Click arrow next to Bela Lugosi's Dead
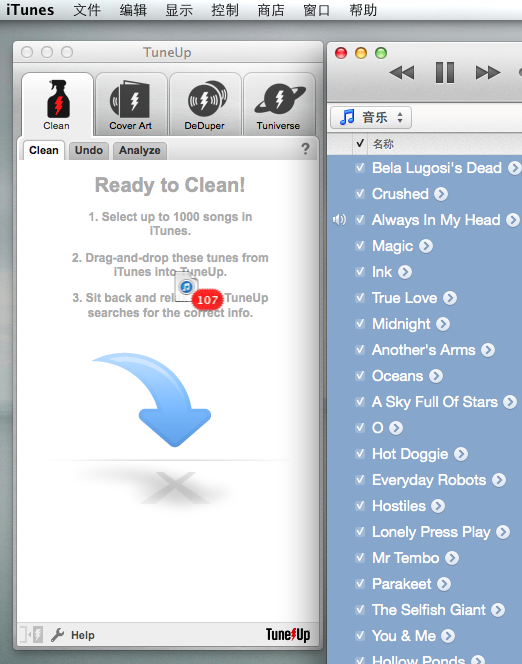522x664 pixels. 514,168
